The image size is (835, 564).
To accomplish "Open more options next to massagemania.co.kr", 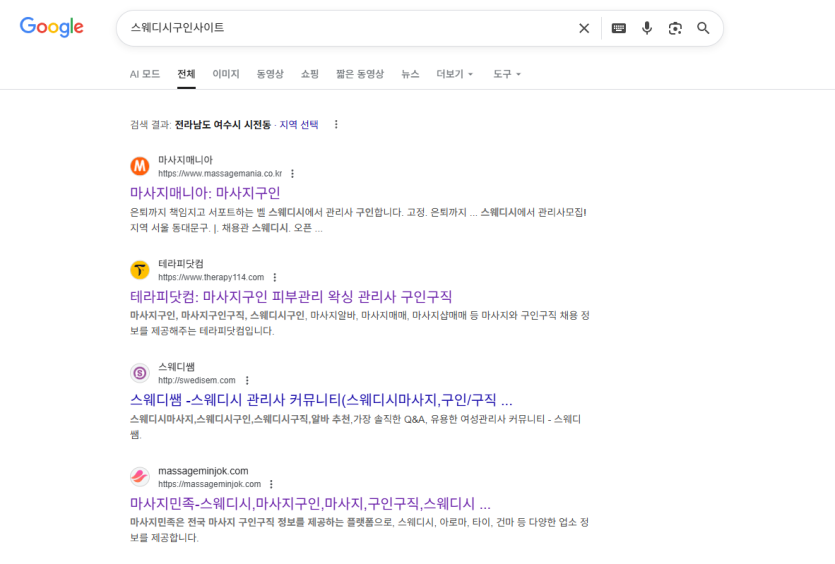I will click(292, 174).
